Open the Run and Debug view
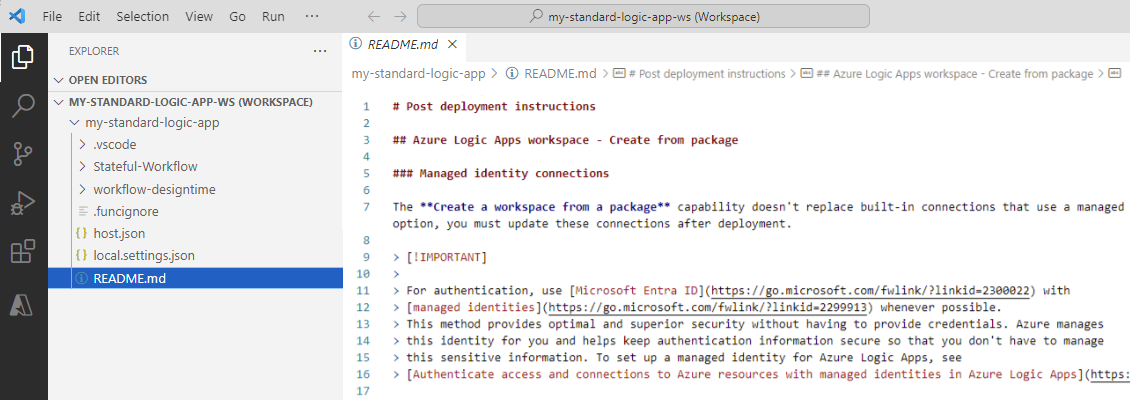Screen dimensions: 1130x400 pos(23,204)
